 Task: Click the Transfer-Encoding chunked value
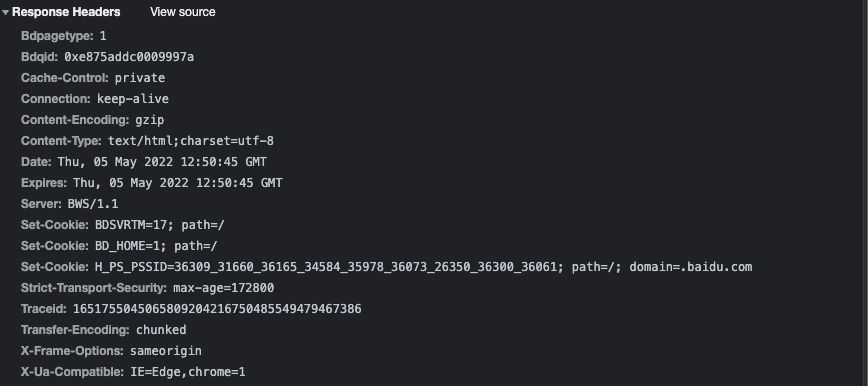[161, 331]
